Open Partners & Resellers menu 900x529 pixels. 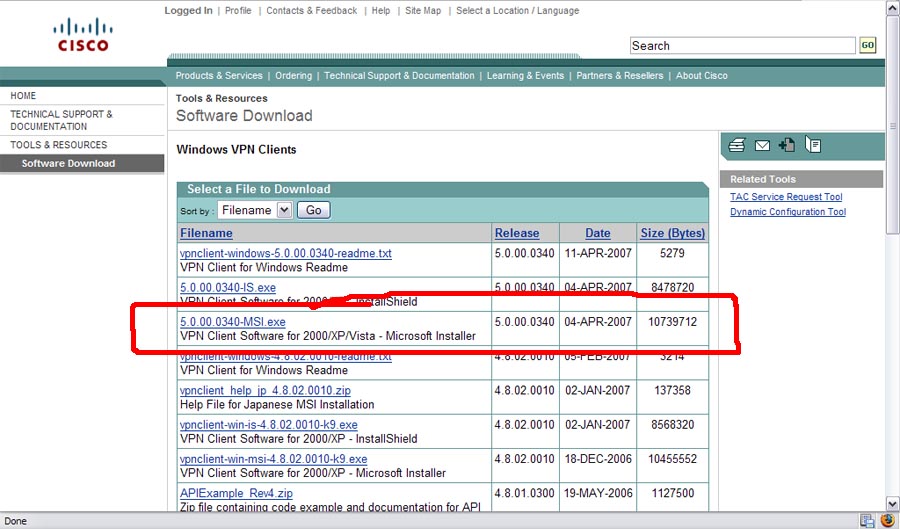tap(619, 76)
